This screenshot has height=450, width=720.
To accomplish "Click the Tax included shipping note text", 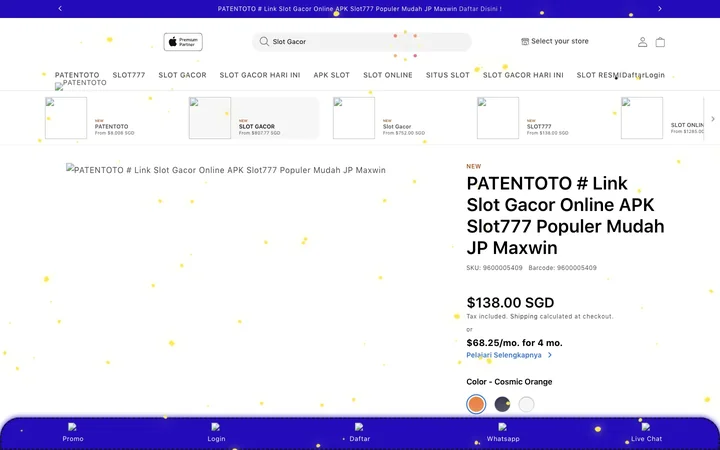I will [540, 316].
